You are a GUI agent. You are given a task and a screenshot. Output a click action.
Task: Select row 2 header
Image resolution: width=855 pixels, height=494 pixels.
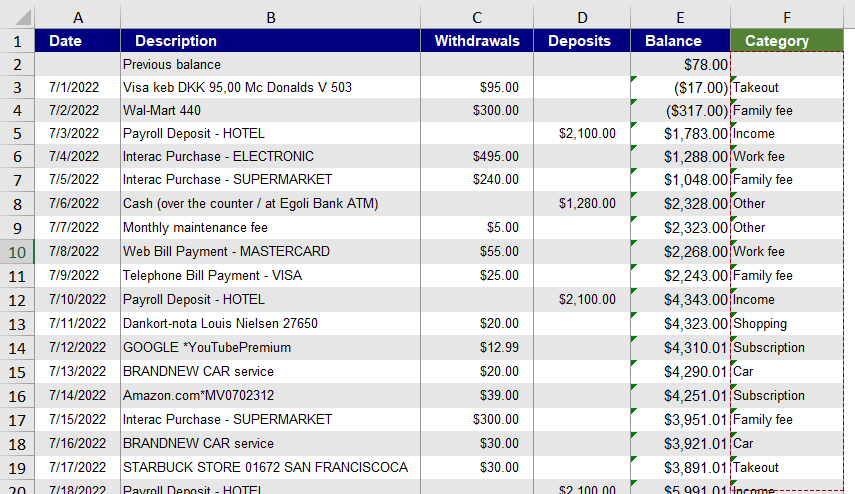click(17, 64)
